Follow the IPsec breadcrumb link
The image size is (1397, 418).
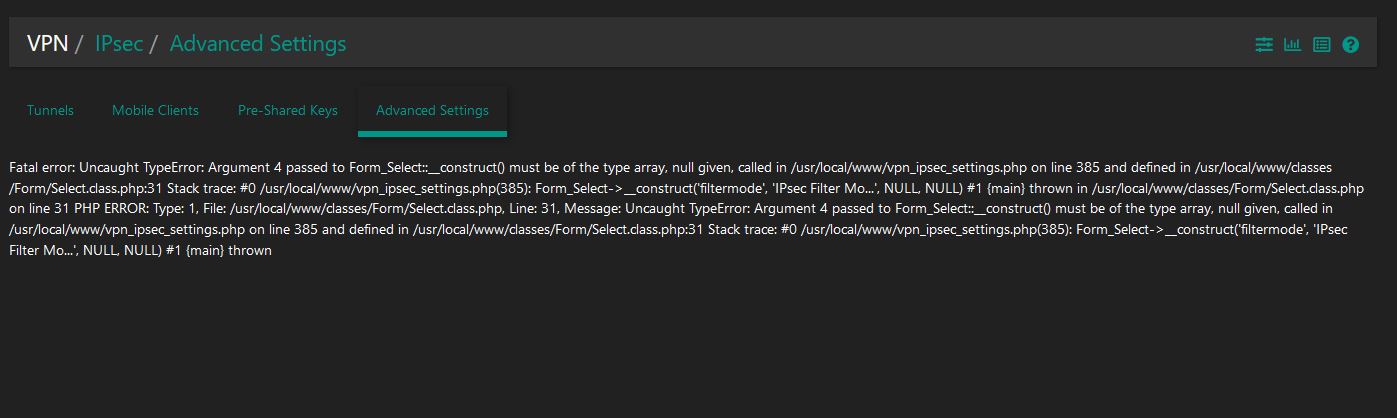point(119,44)
